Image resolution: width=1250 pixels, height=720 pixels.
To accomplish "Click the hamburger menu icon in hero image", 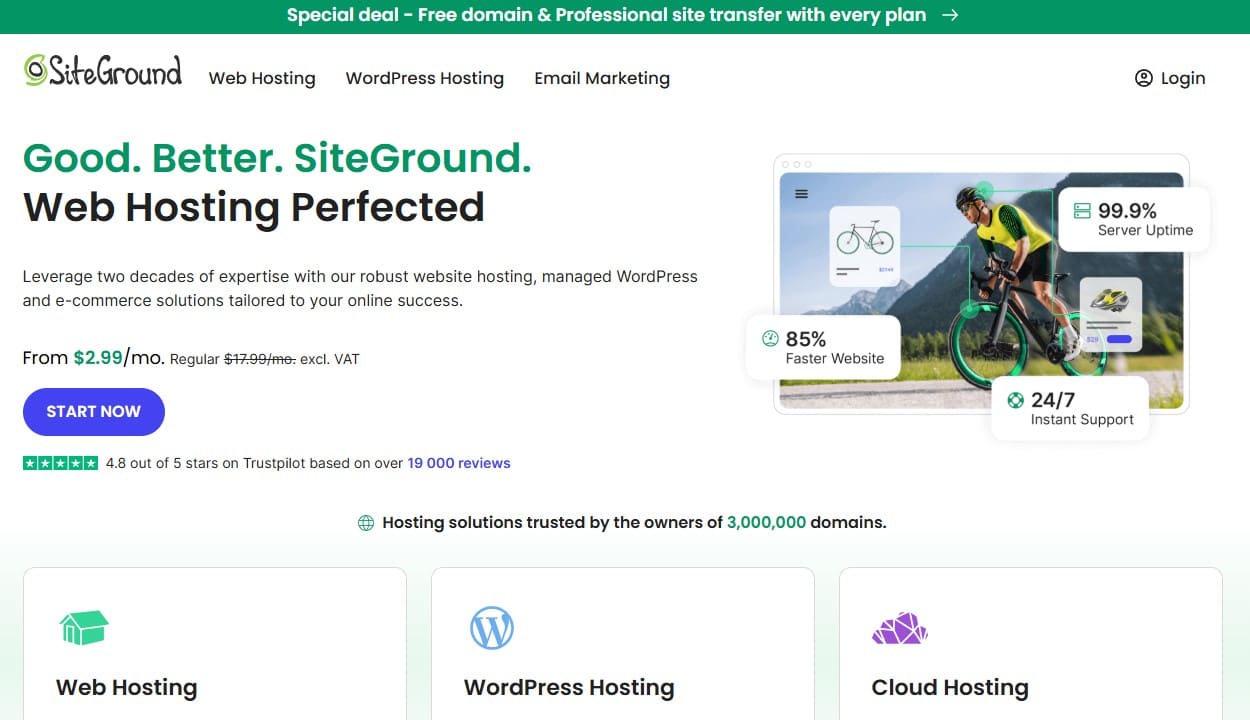I will click(x=801, y=194).
